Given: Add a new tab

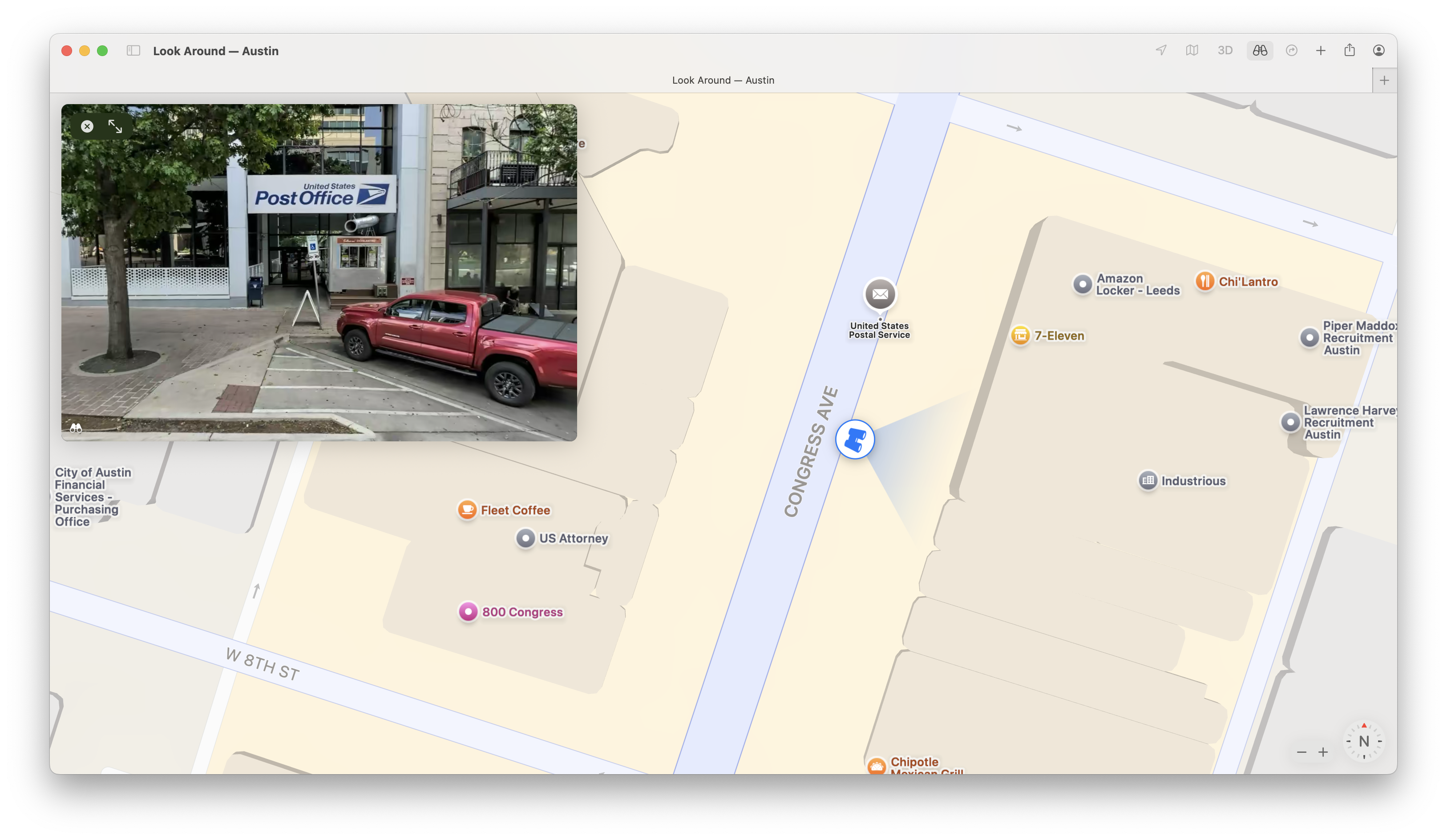Looking at the screenshot, I should (1384, 81).
